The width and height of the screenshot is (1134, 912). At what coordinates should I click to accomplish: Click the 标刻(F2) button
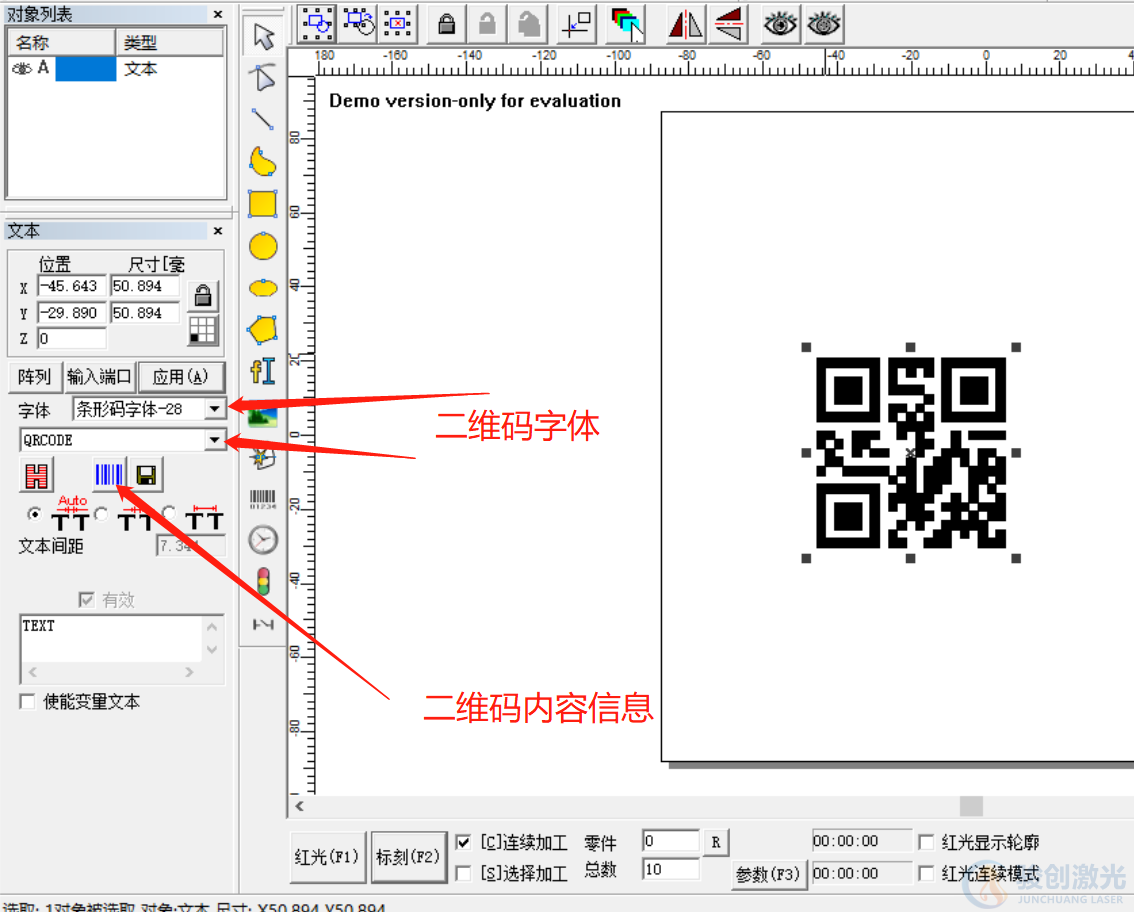(408, 857)
